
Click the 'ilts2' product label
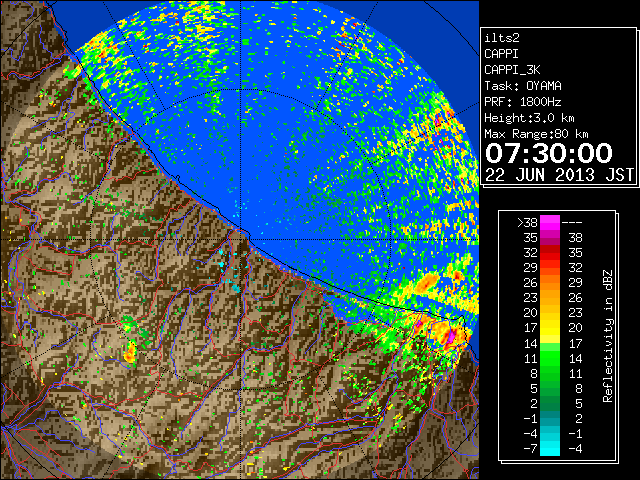pos(502,38)
